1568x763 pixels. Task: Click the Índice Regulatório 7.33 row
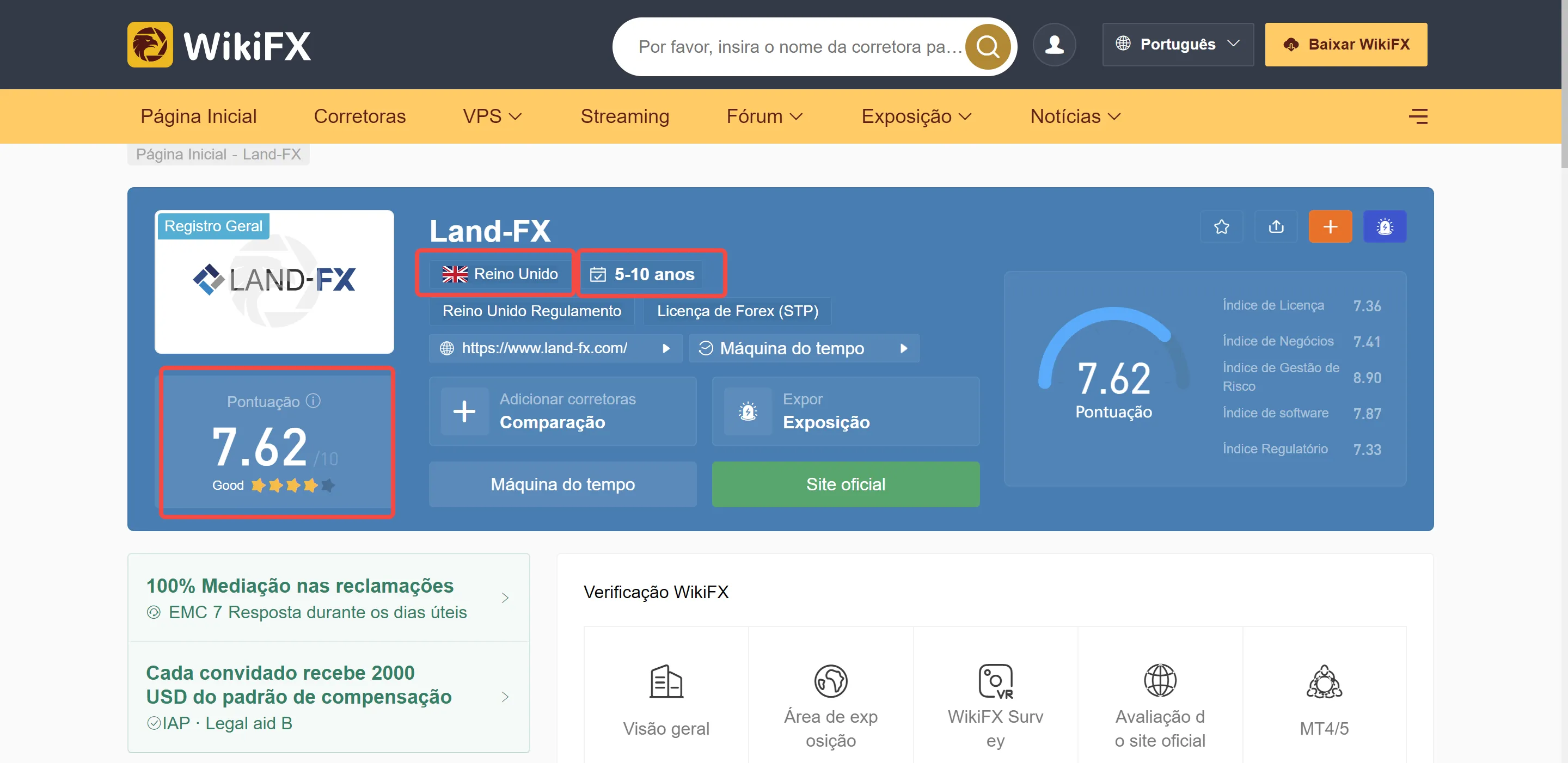click(1301, 449)
